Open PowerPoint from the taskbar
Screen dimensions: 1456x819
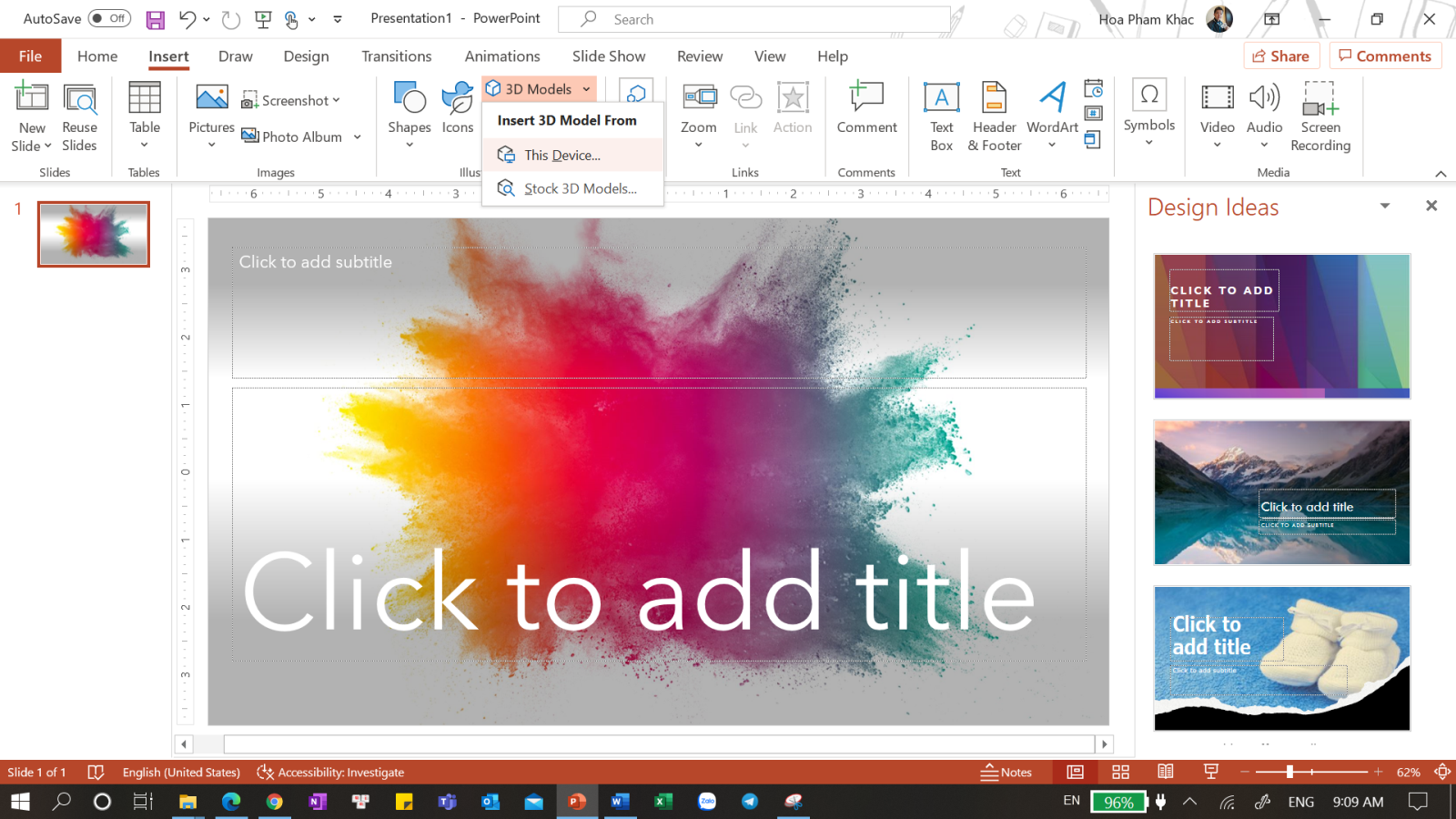(x=577, y=801)
